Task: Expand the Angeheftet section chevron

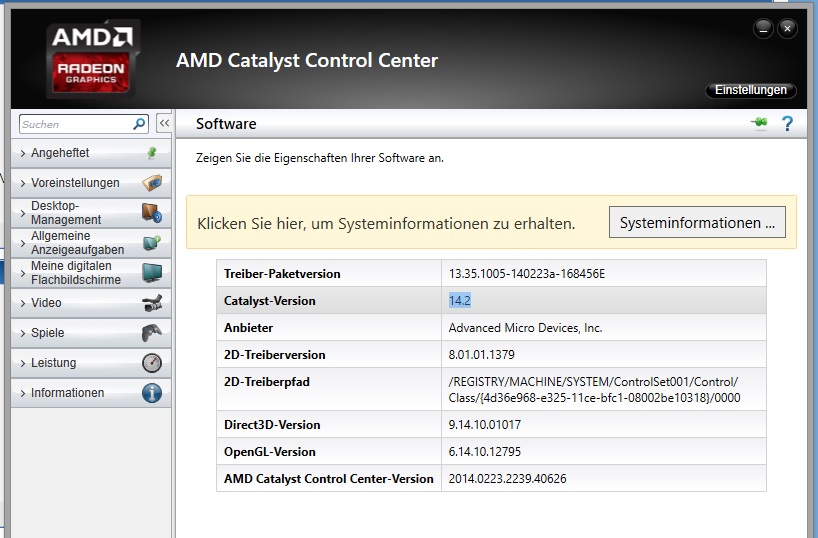Action: (23, 153)
